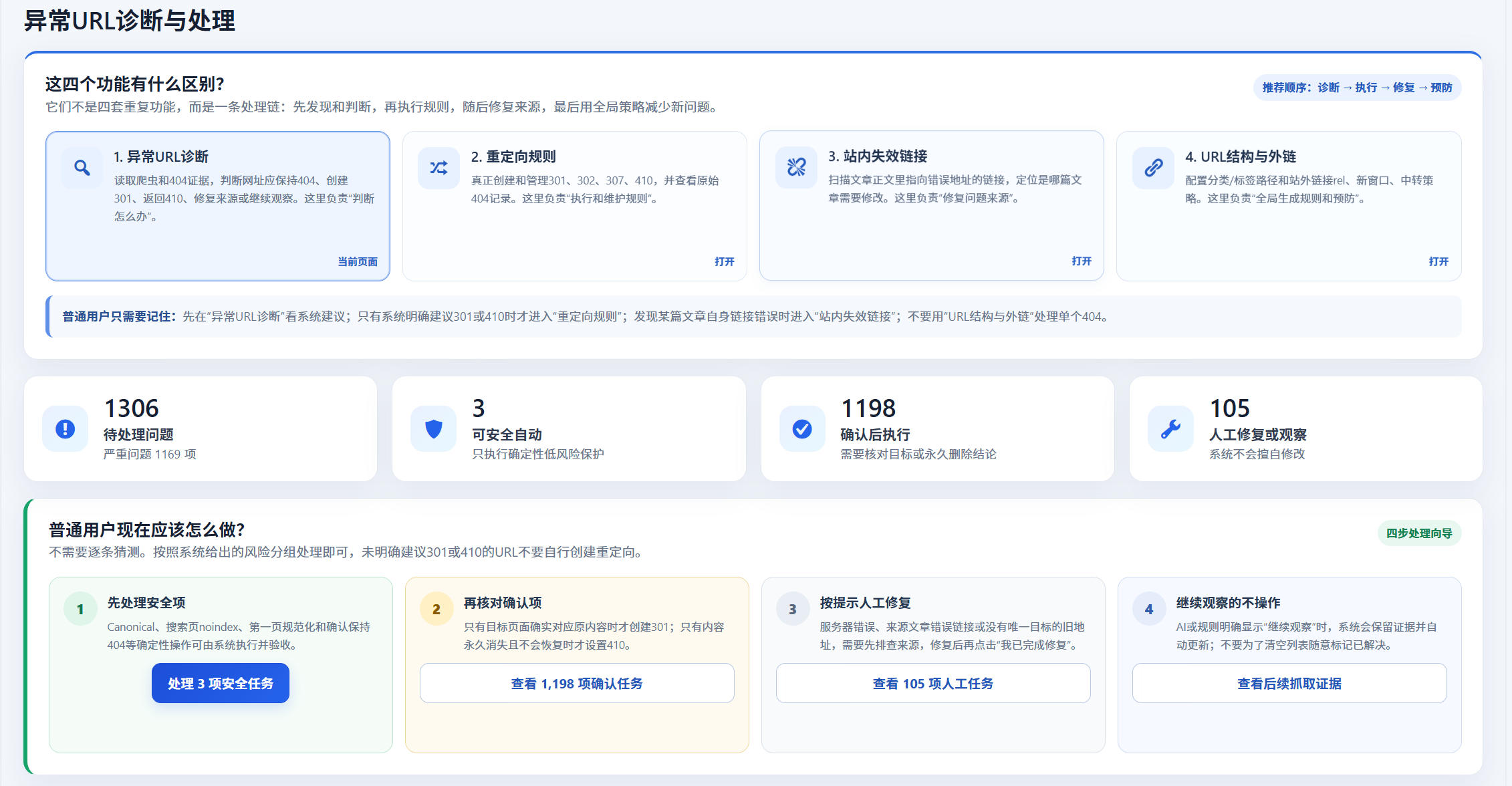Click step number 2 circle for 再核对确认项
The height and width of the screenshot is (786, 1512).
pyautogui.click(x=436, y=609)
